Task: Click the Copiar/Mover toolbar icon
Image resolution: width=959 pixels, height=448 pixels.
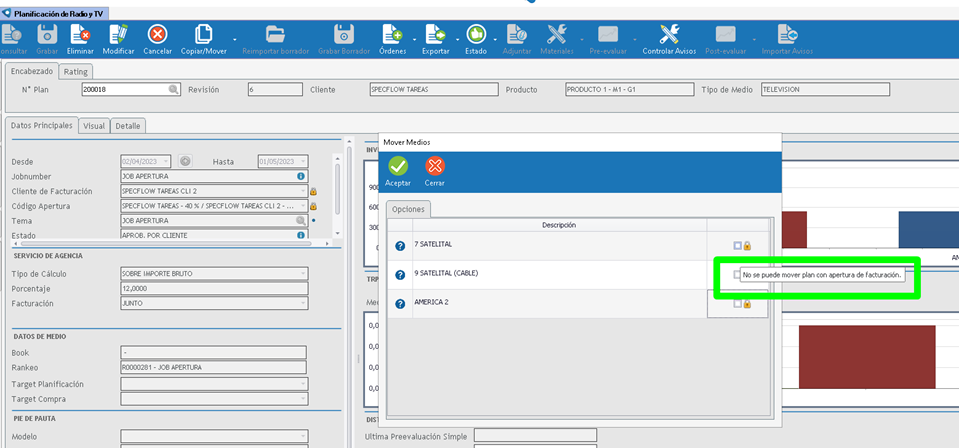Action: coord(203,35)
